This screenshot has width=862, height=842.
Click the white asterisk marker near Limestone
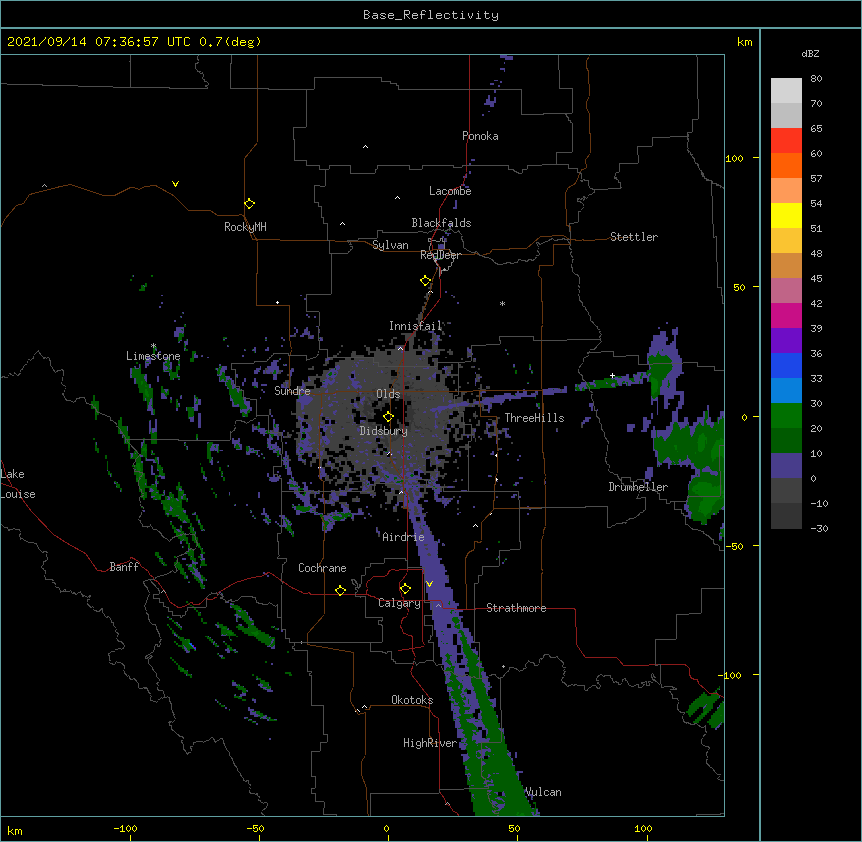tap(153, 346)
